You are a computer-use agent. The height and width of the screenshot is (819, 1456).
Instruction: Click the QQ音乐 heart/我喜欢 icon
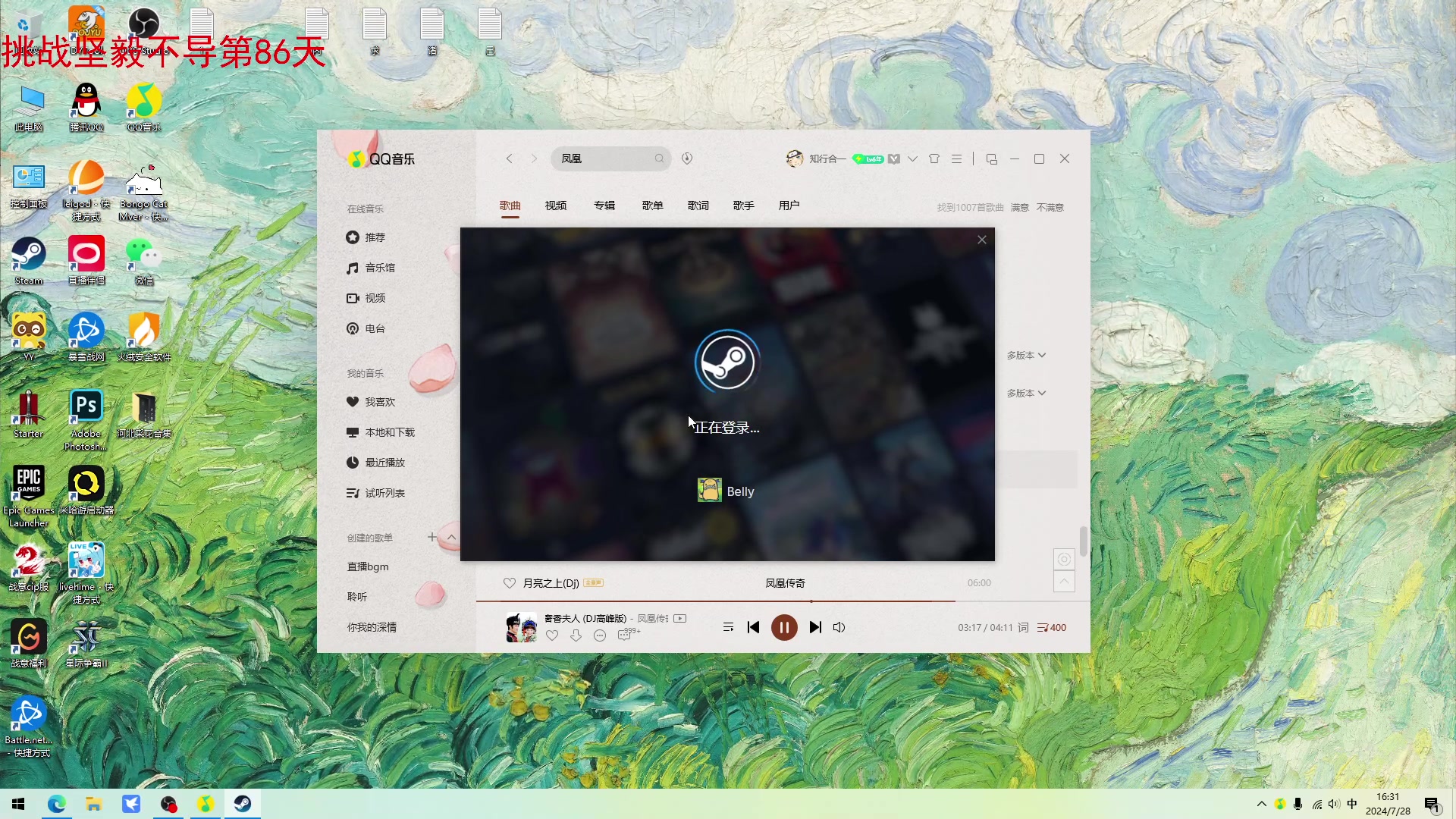pyautogui.click(x=353, y=401)
